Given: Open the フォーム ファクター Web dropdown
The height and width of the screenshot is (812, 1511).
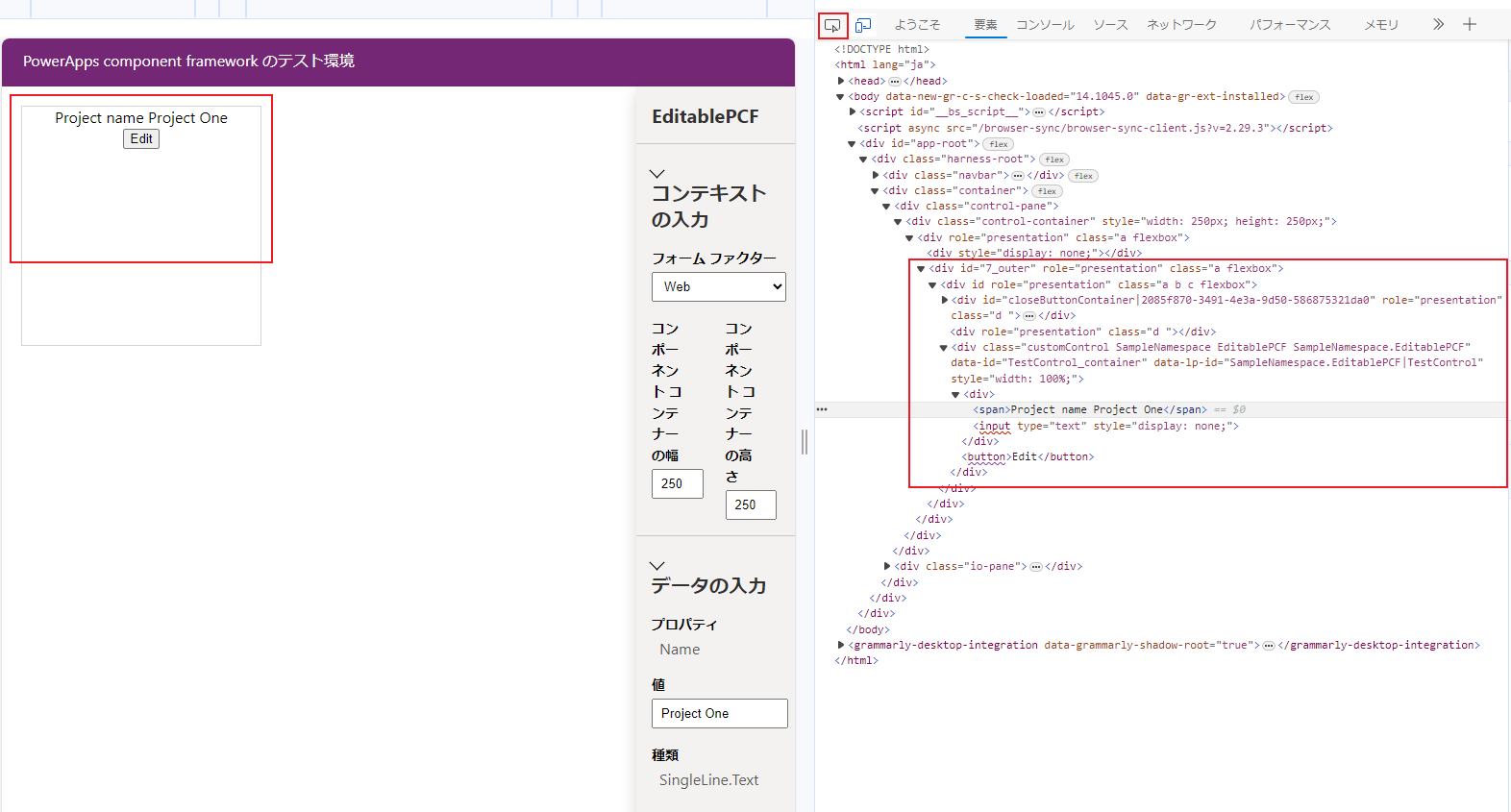Looking at the screenshot, I should pos(719,286).
